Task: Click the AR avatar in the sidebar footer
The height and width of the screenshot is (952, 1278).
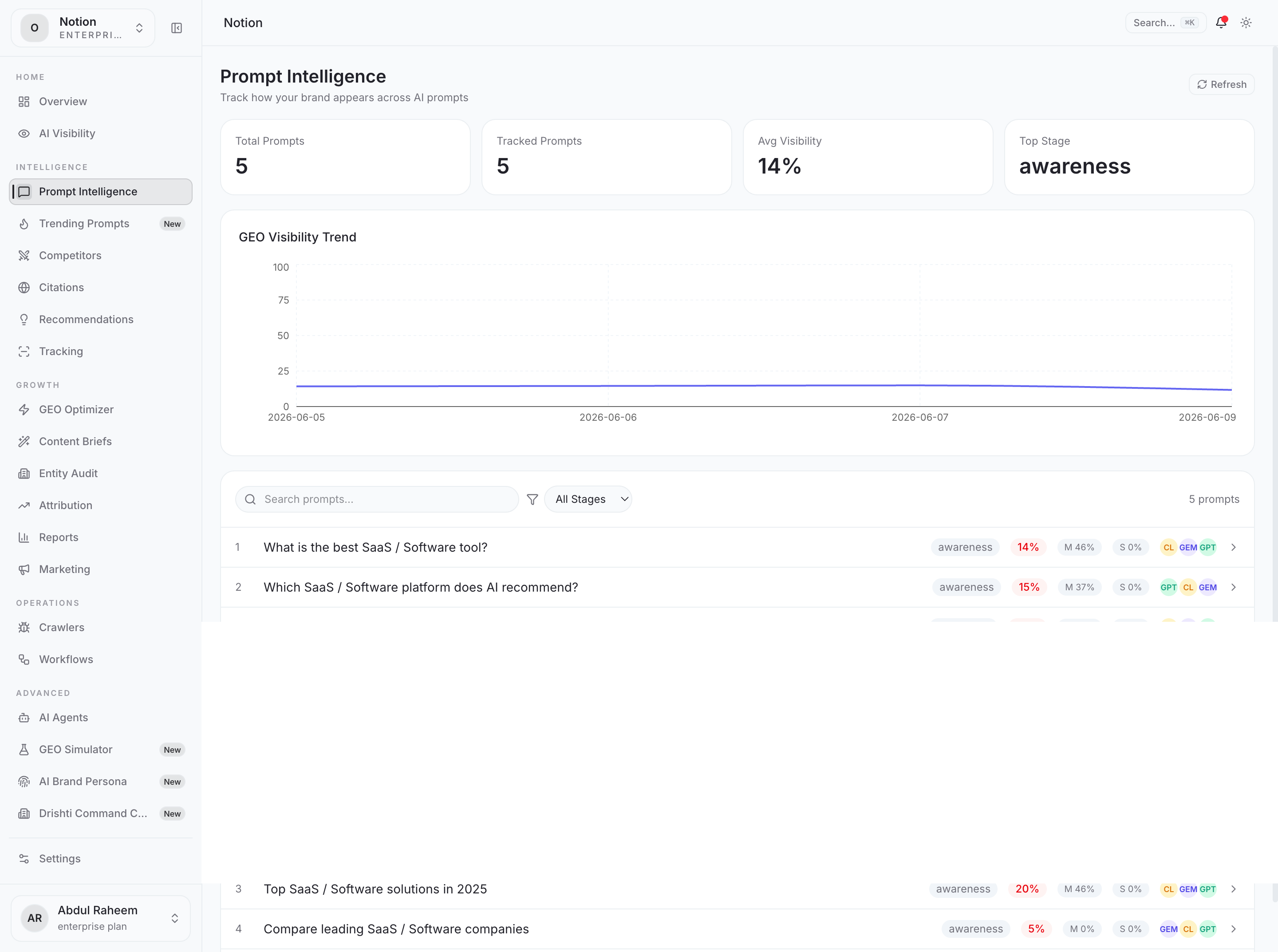Action: coord(35,918)
